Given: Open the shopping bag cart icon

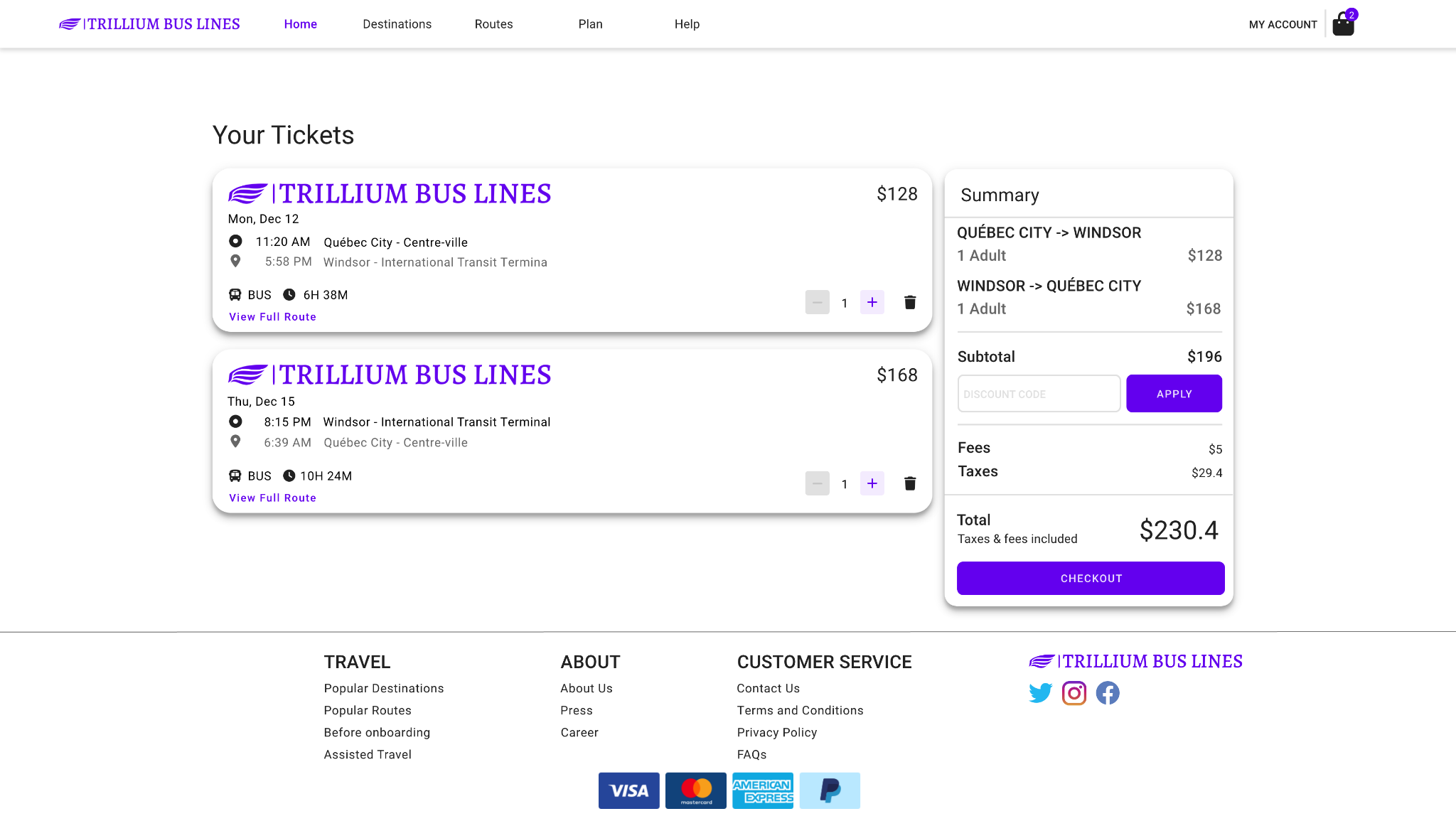Looking at the screenshot, I should pos(1342,25).
